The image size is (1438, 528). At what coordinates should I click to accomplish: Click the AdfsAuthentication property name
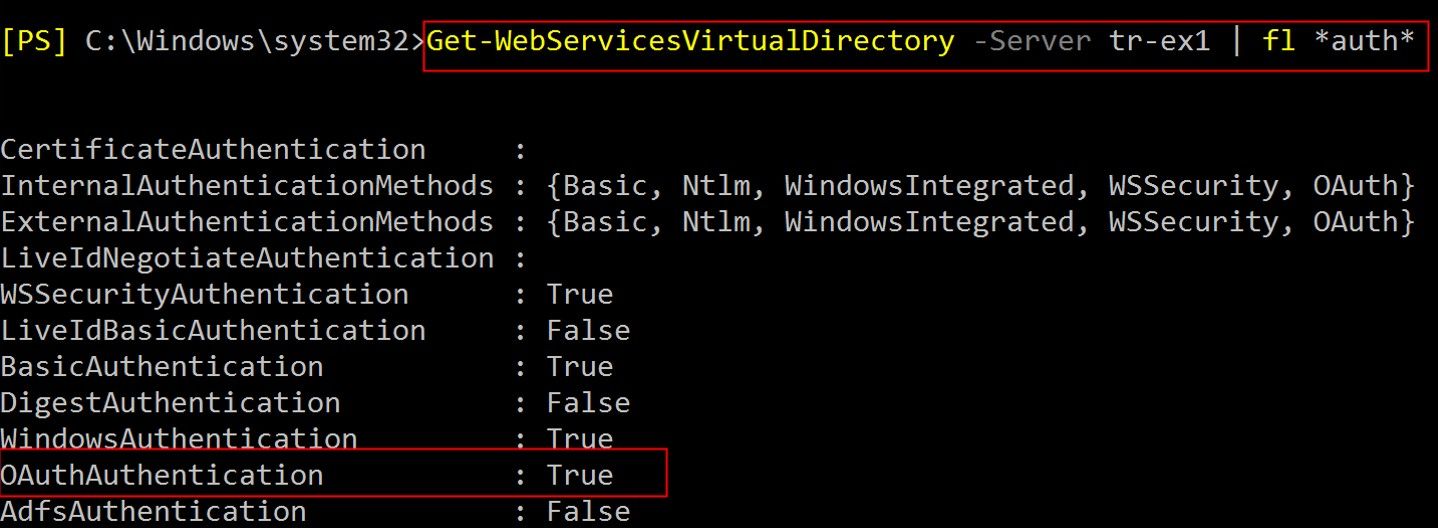[153, 511]
